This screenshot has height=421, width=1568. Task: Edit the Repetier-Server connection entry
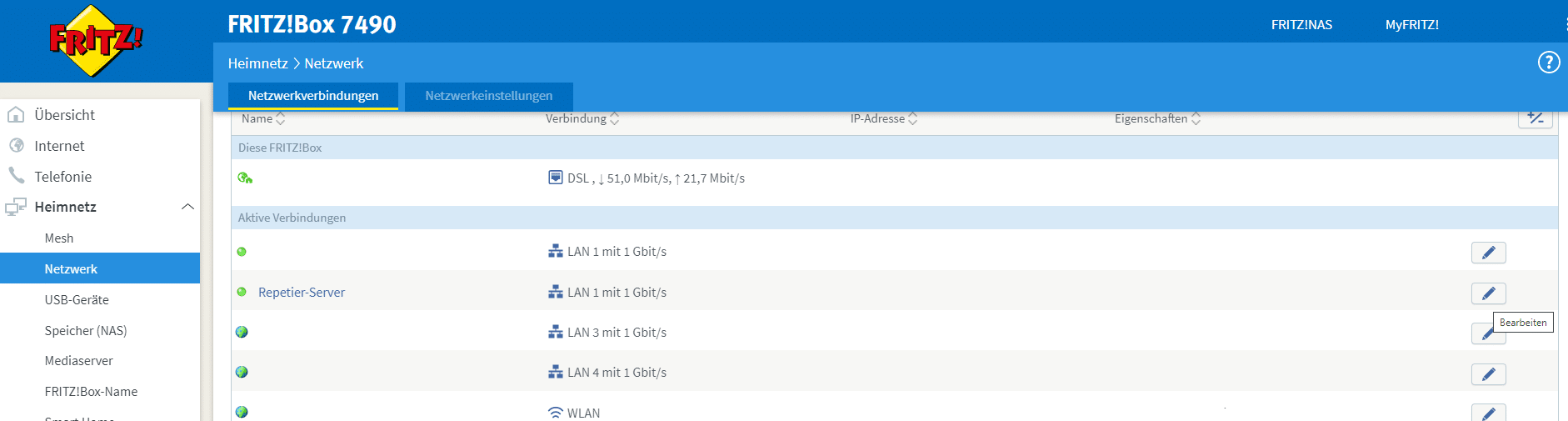pyautogui.click(x=1488, y=293)
